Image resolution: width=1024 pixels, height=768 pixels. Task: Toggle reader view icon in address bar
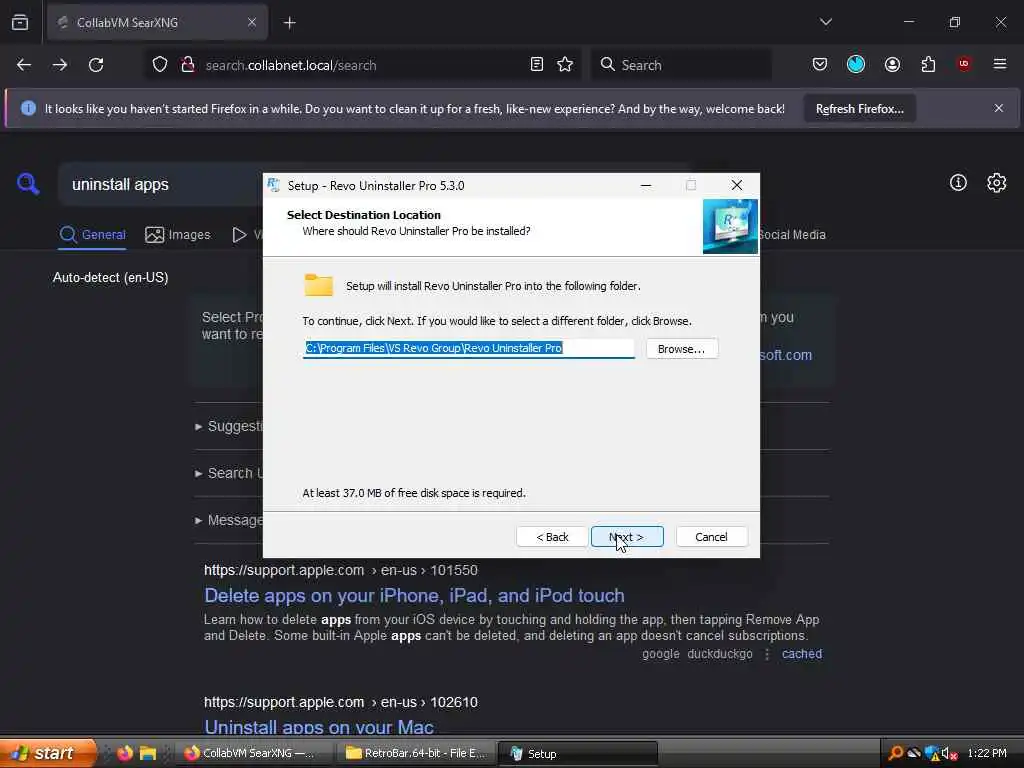pyautogui.click(x=537, y=64)
